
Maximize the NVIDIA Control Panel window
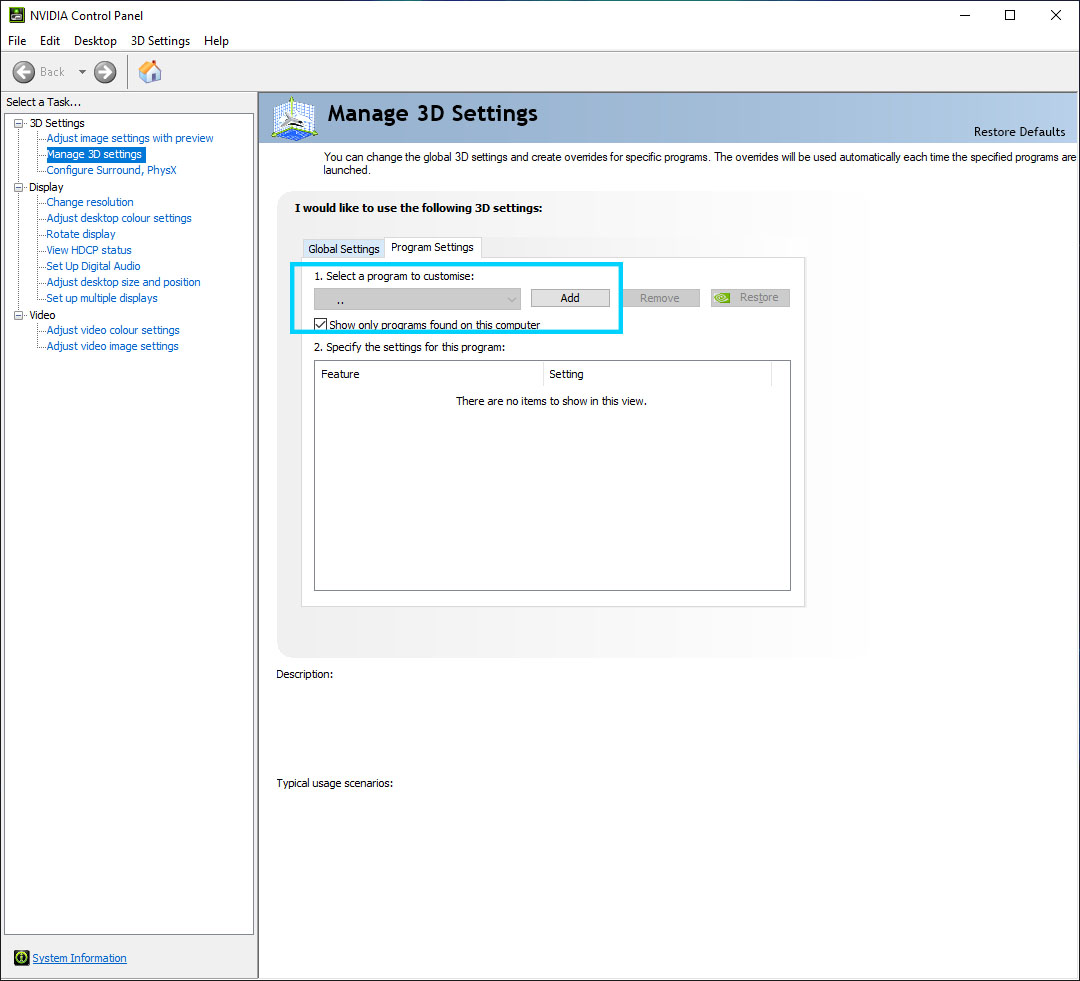[x=1010, y=15]
